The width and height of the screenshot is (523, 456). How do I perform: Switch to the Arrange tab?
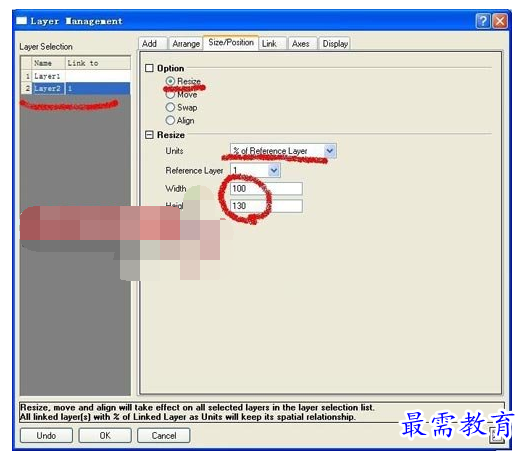pyautogui.click(x=186, y=44)
